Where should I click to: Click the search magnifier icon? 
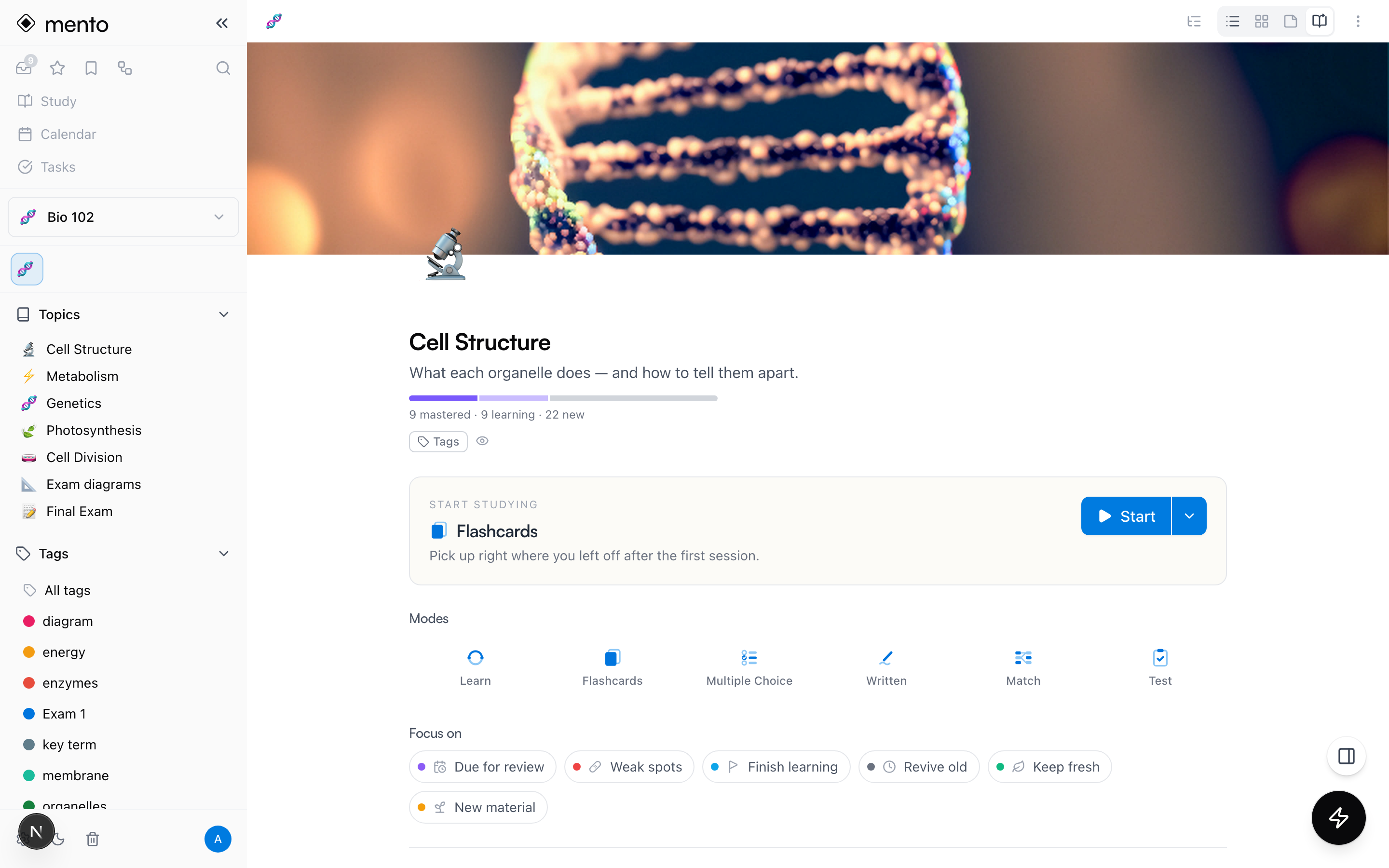[x=223, y=68]
